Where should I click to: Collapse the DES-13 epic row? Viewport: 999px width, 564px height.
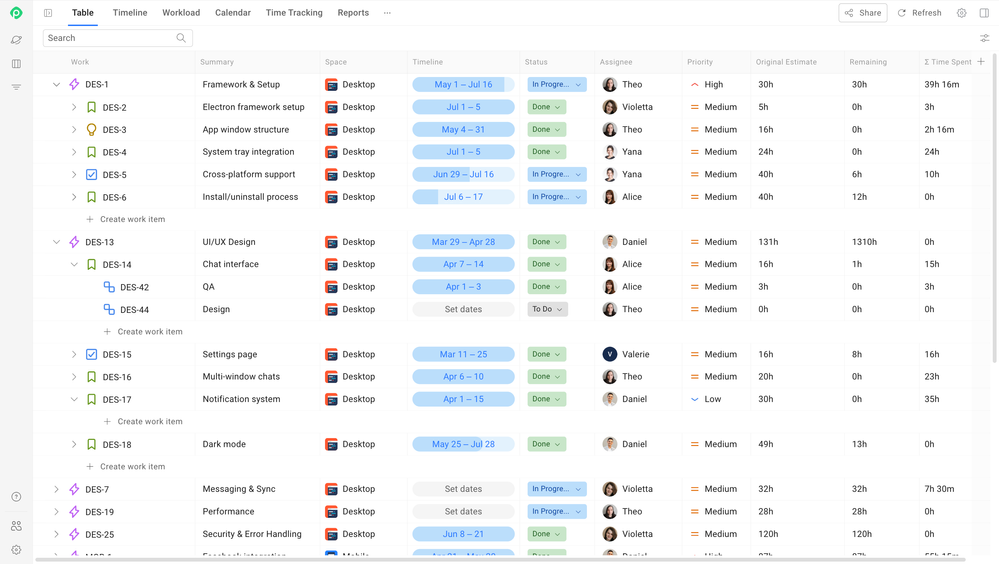[56, 242]
